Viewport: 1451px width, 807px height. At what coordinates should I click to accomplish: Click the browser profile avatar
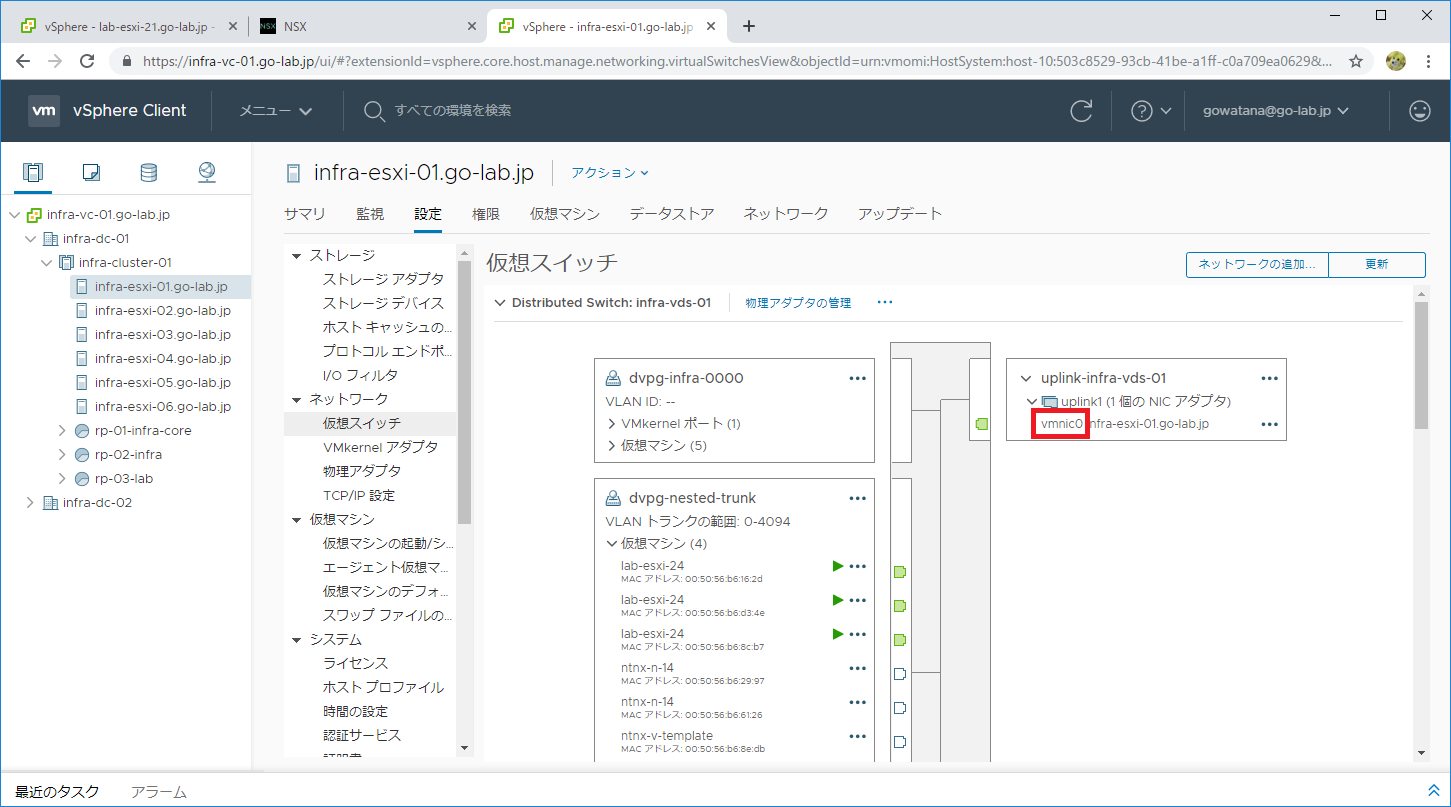(1396, 61)
